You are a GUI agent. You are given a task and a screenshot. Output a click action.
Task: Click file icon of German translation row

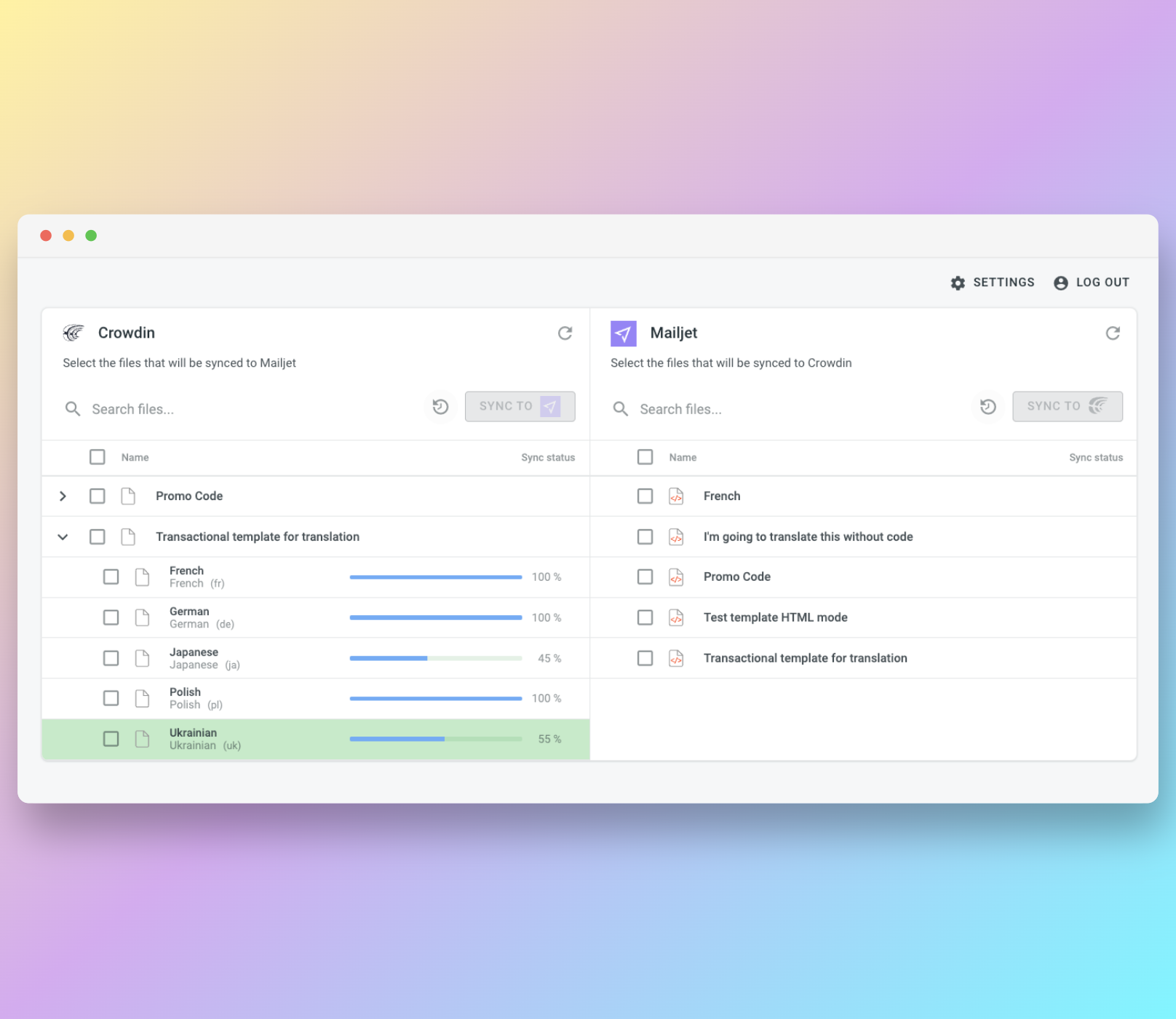142,618
